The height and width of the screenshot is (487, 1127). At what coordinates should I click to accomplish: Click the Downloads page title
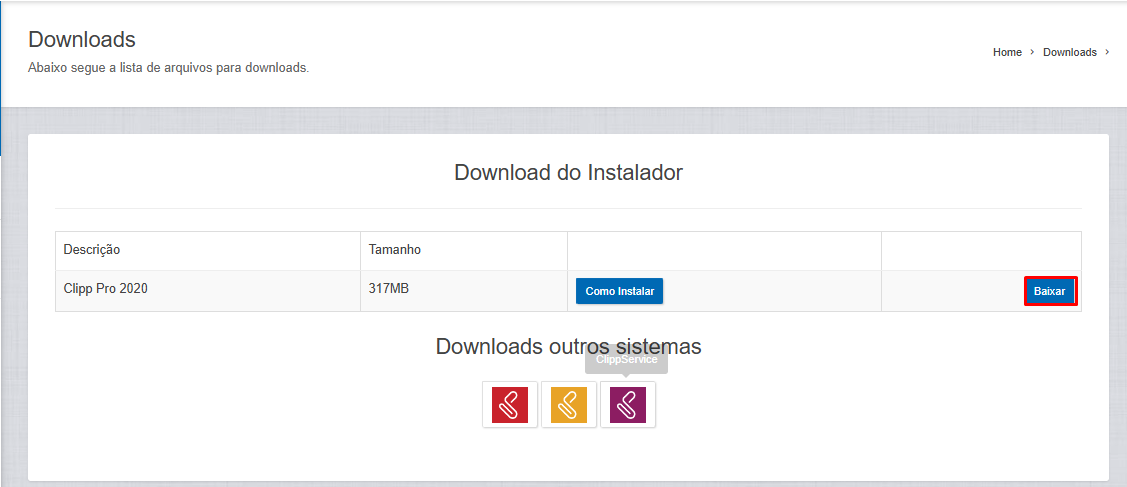coord(82,40)
